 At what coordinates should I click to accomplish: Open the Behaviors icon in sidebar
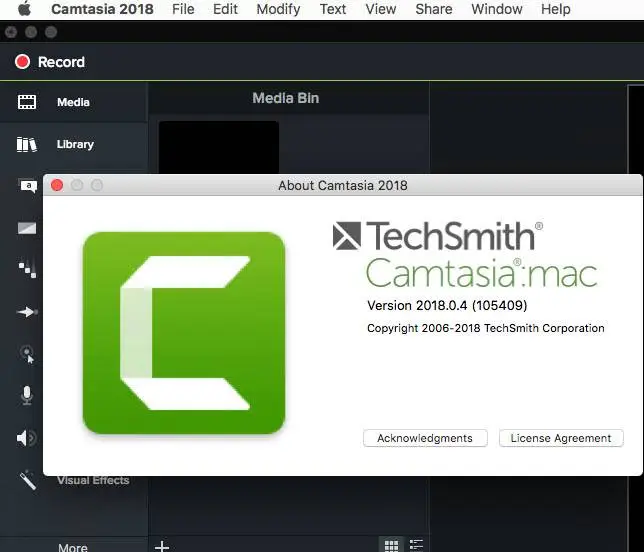28,269
